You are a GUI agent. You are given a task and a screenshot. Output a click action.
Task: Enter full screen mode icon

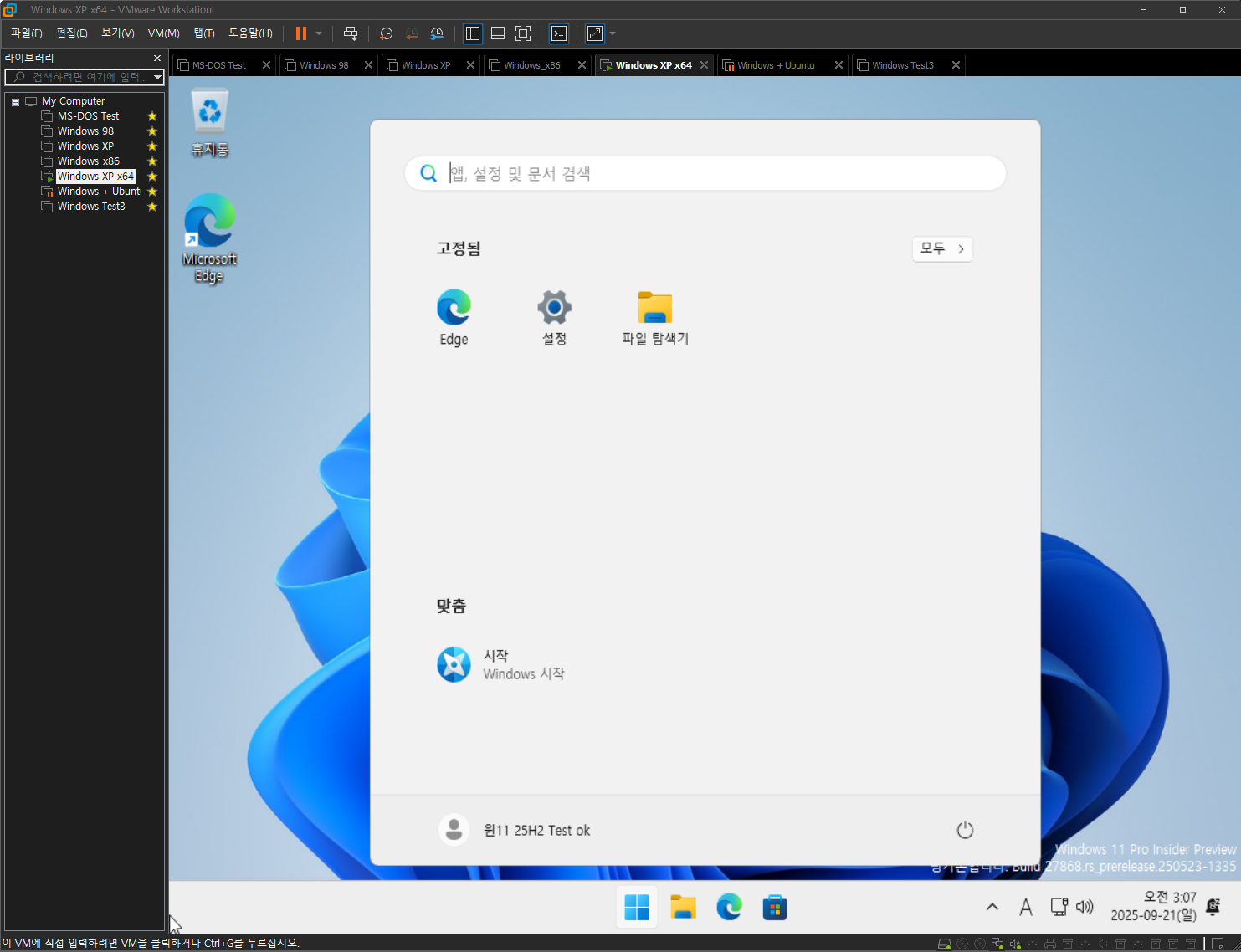click(x=523, y=33)
